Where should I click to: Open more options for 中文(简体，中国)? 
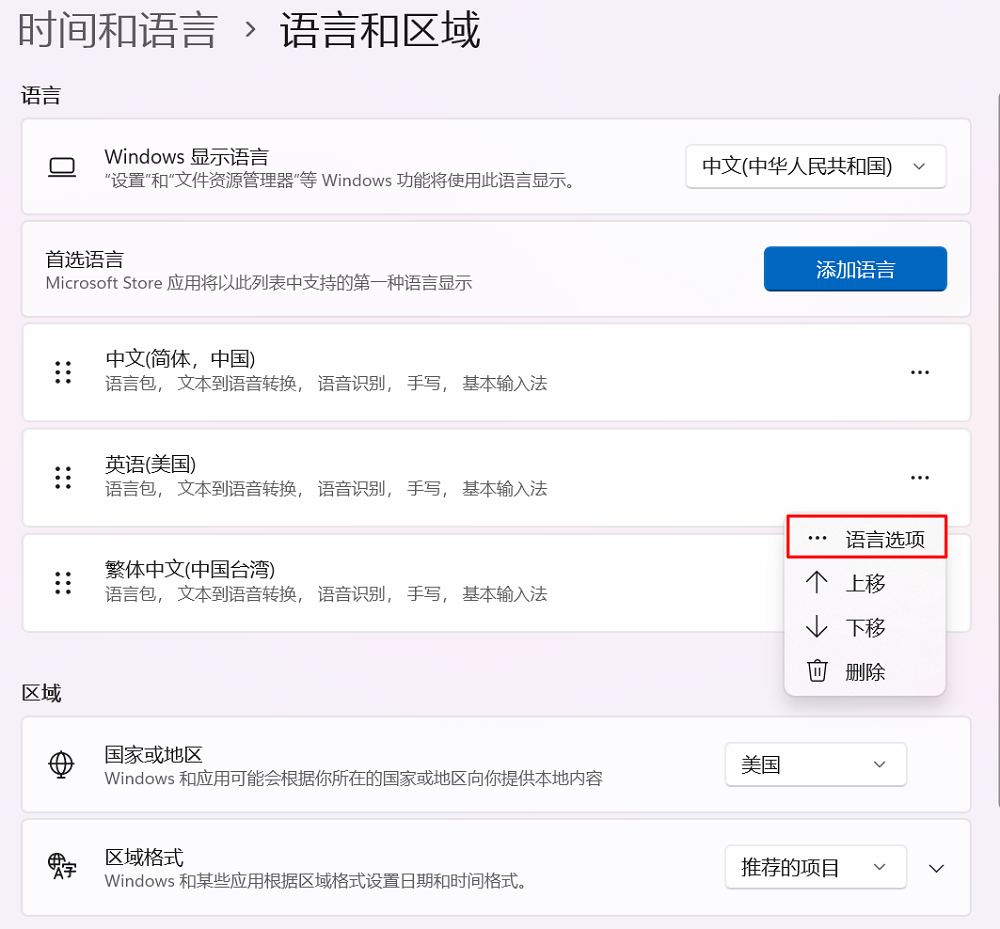click(x=920, y=372)
